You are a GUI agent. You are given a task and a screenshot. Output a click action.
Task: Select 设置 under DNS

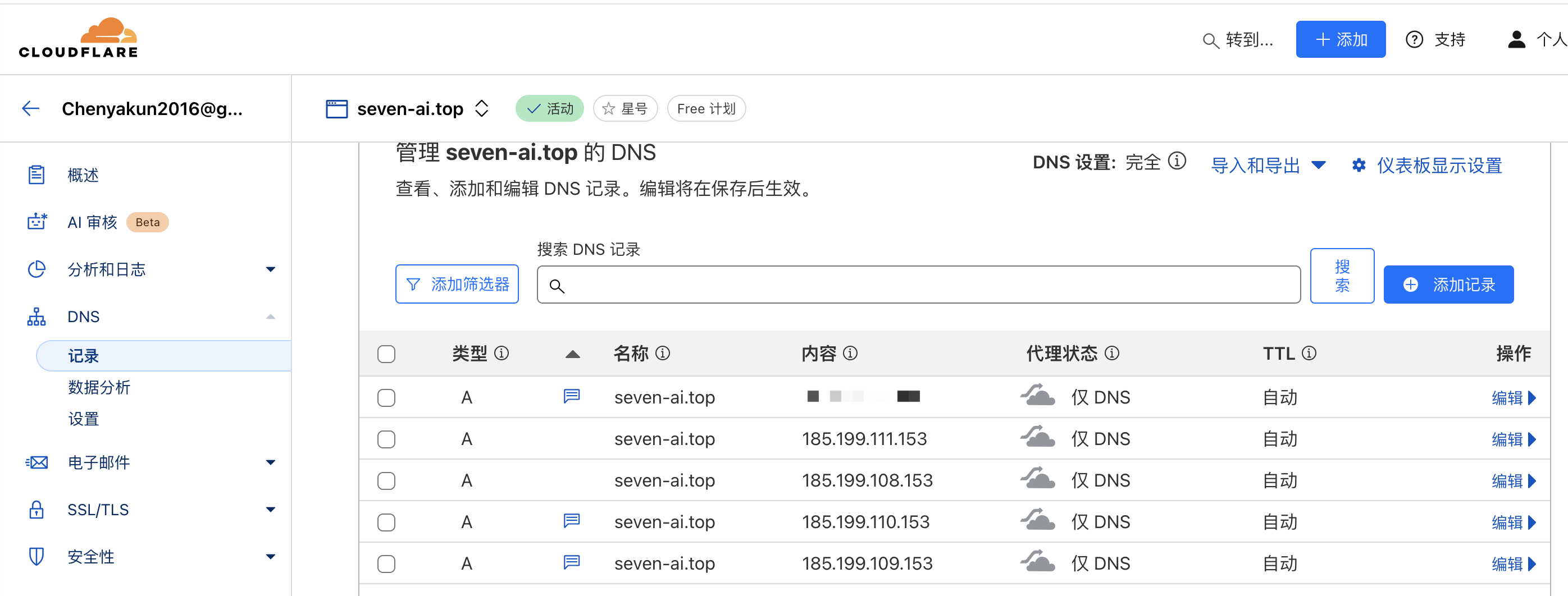(83, 419)
